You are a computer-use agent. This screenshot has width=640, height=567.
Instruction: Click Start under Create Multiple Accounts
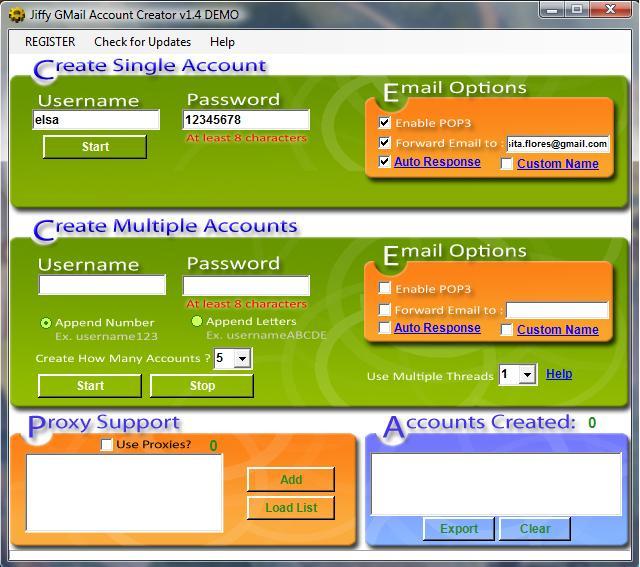pos(90,386)
